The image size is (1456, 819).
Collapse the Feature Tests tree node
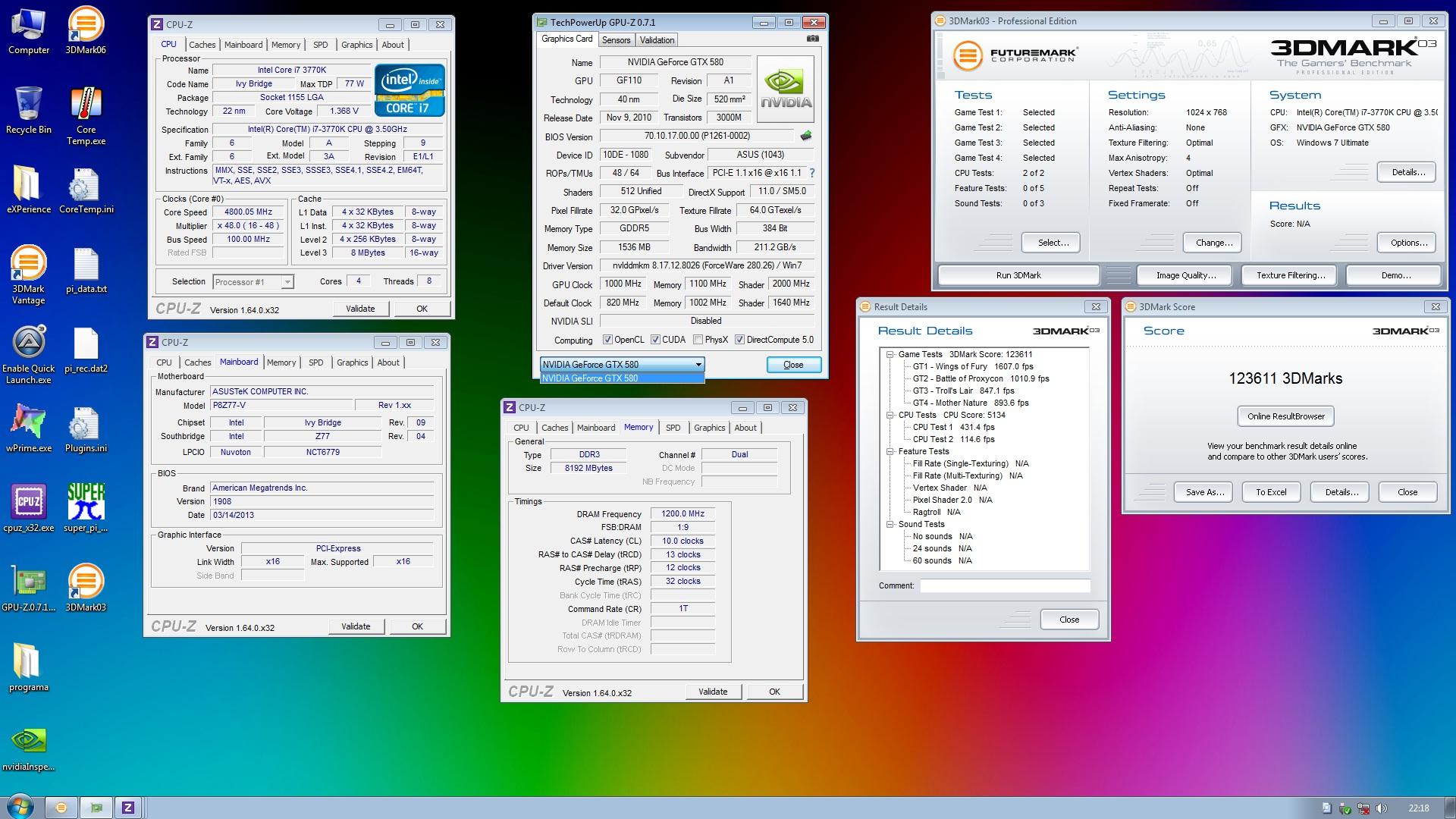[x=890, y=451]
